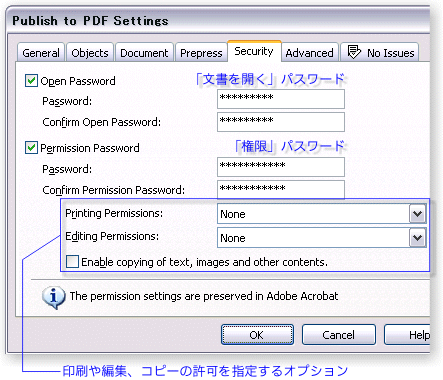
Task: Enable copying of text, images and contents
Action: [72, 262]
